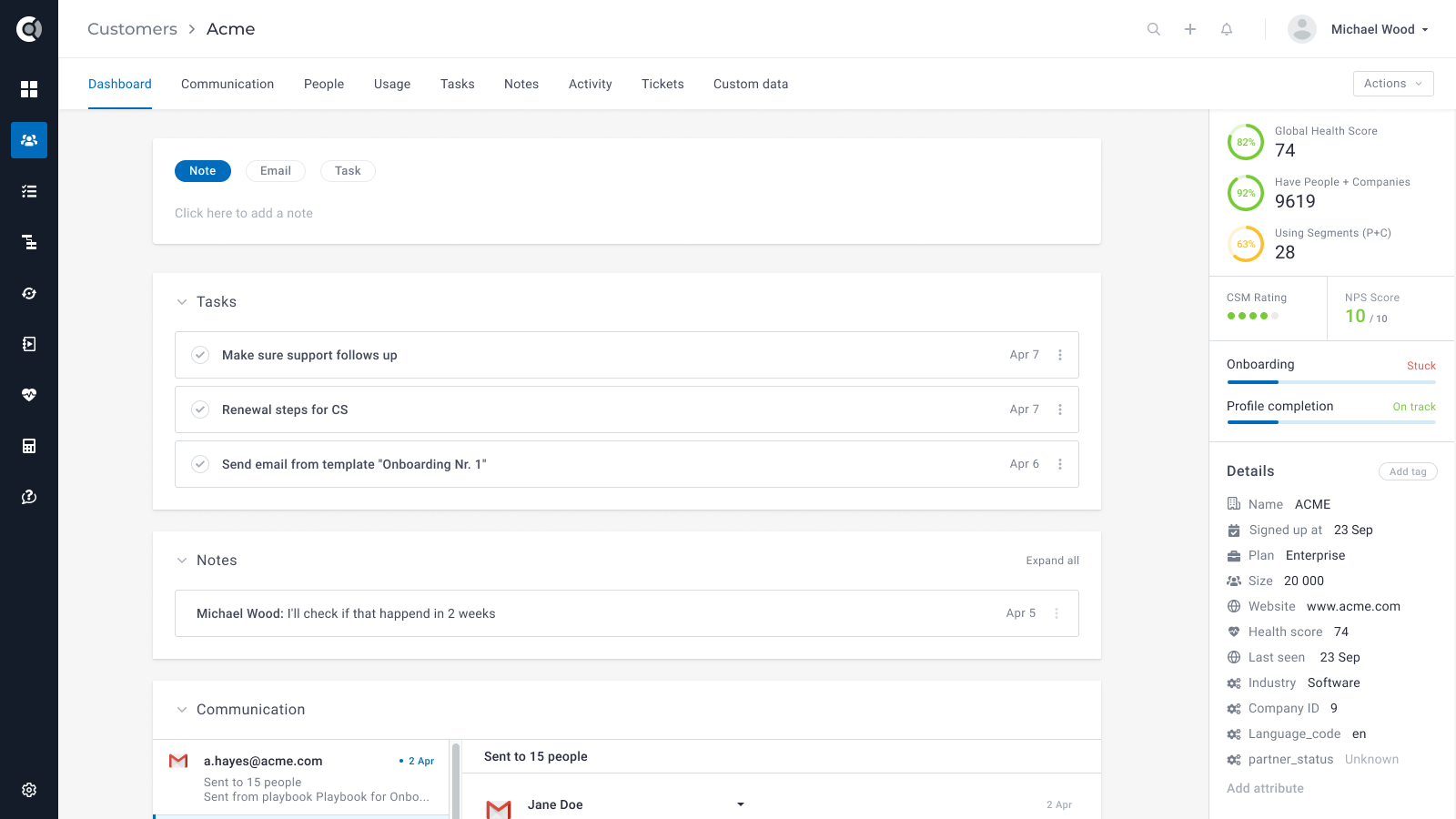The image size is (1456, 819).
Task: Select the Dashboard tab
Action: [120, 84]
